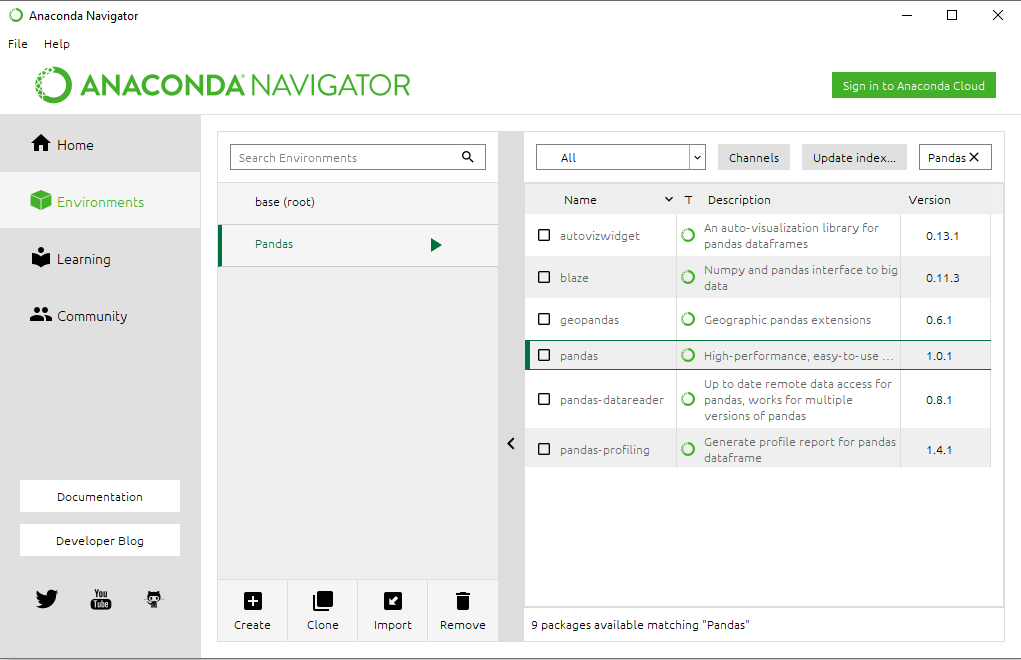Viewport: 1021px width, 660px height.
Task: Click the status circle for pandas-datareader
Action: point(688,399)
